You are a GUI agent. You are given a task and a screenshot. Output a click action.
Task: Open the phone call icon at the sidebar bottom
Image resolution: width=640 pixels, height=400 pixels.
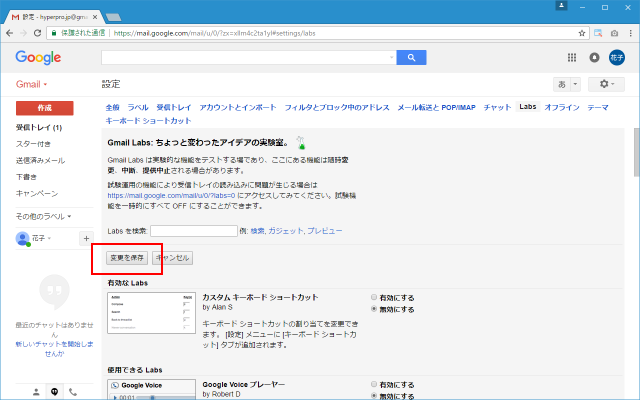(x=73, y=392)
